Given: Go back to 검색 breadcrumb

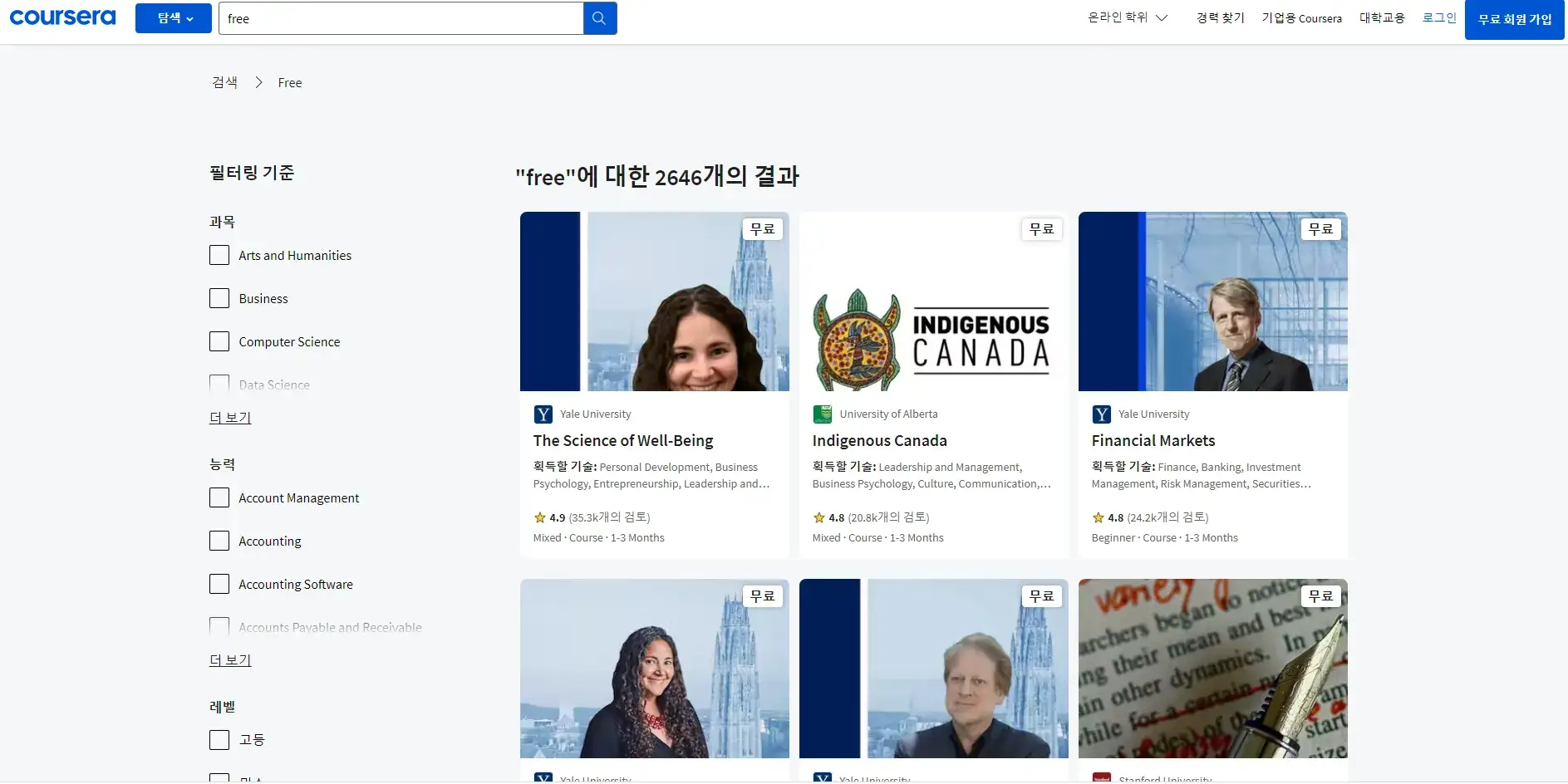Looking at the screenshot, I should tap(224, 82).
